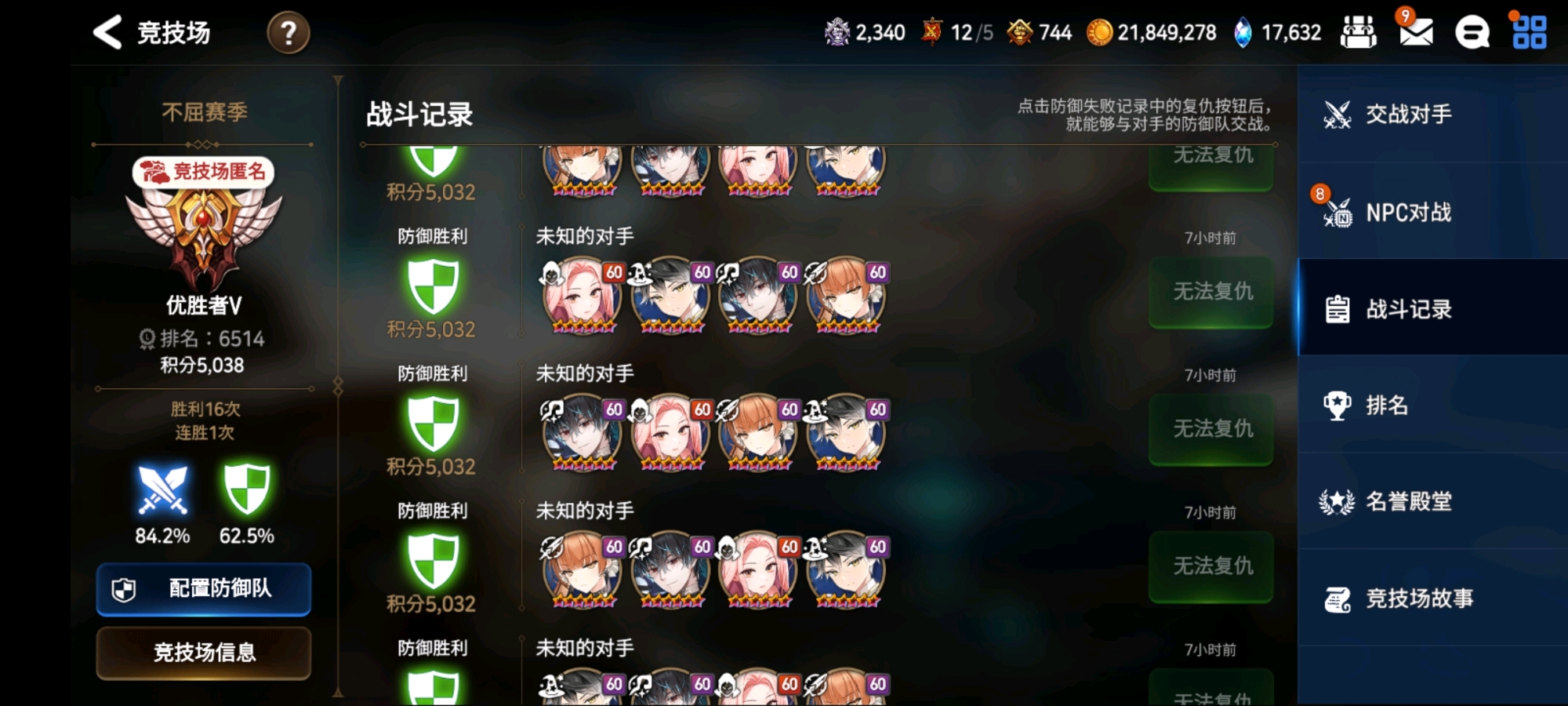Open the chat bubble icon
The height and width of the screenshot is (706, 1568).
[x=1472, y=33]
